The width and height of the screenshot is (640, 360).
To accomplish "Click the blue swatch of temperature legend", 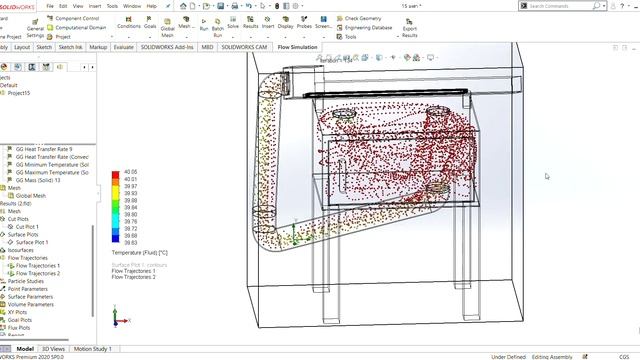I will 116,239.
